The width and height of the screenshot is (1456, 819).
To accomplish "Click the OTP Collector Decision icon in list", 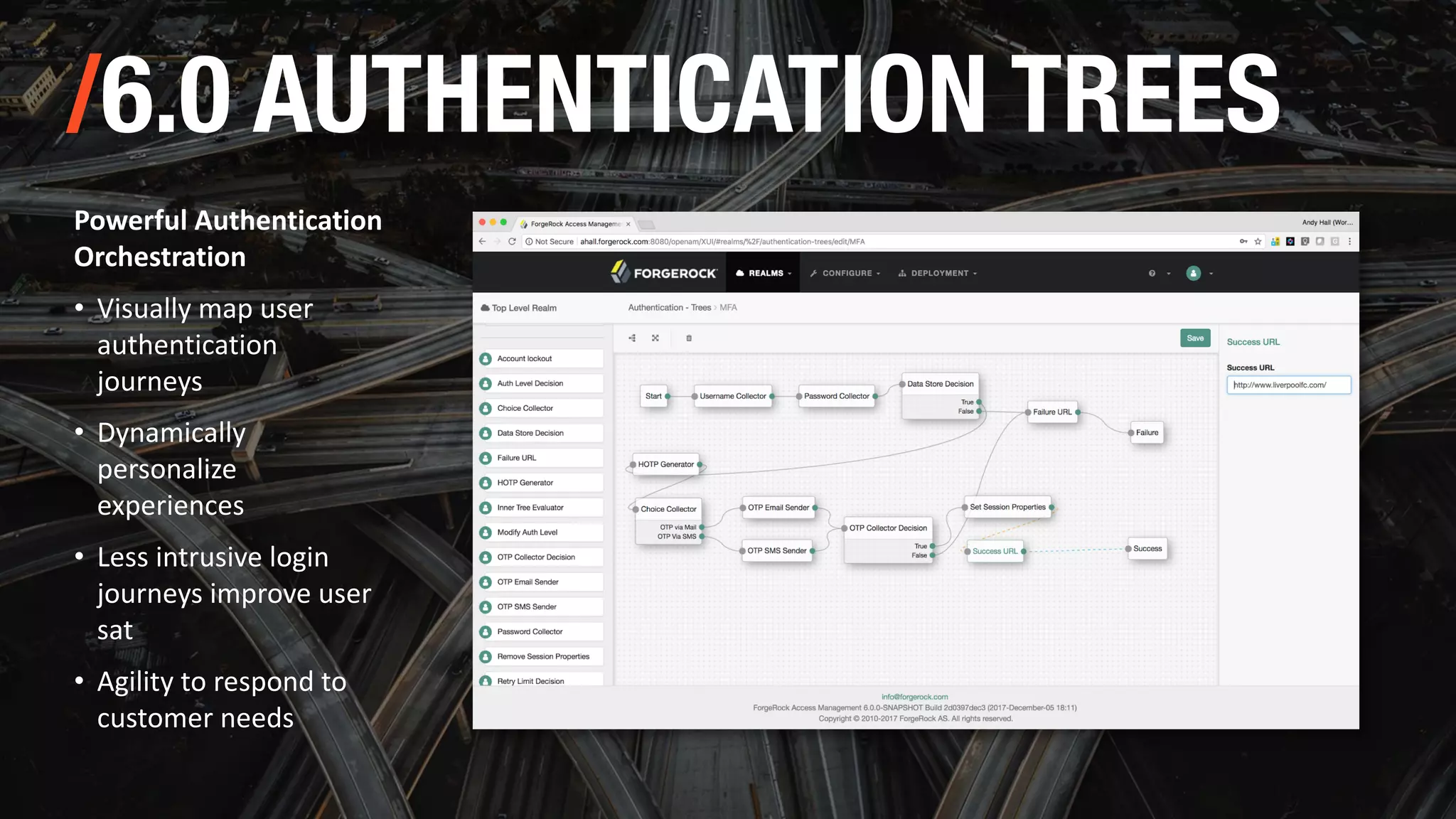I will (x=486, y=557).
